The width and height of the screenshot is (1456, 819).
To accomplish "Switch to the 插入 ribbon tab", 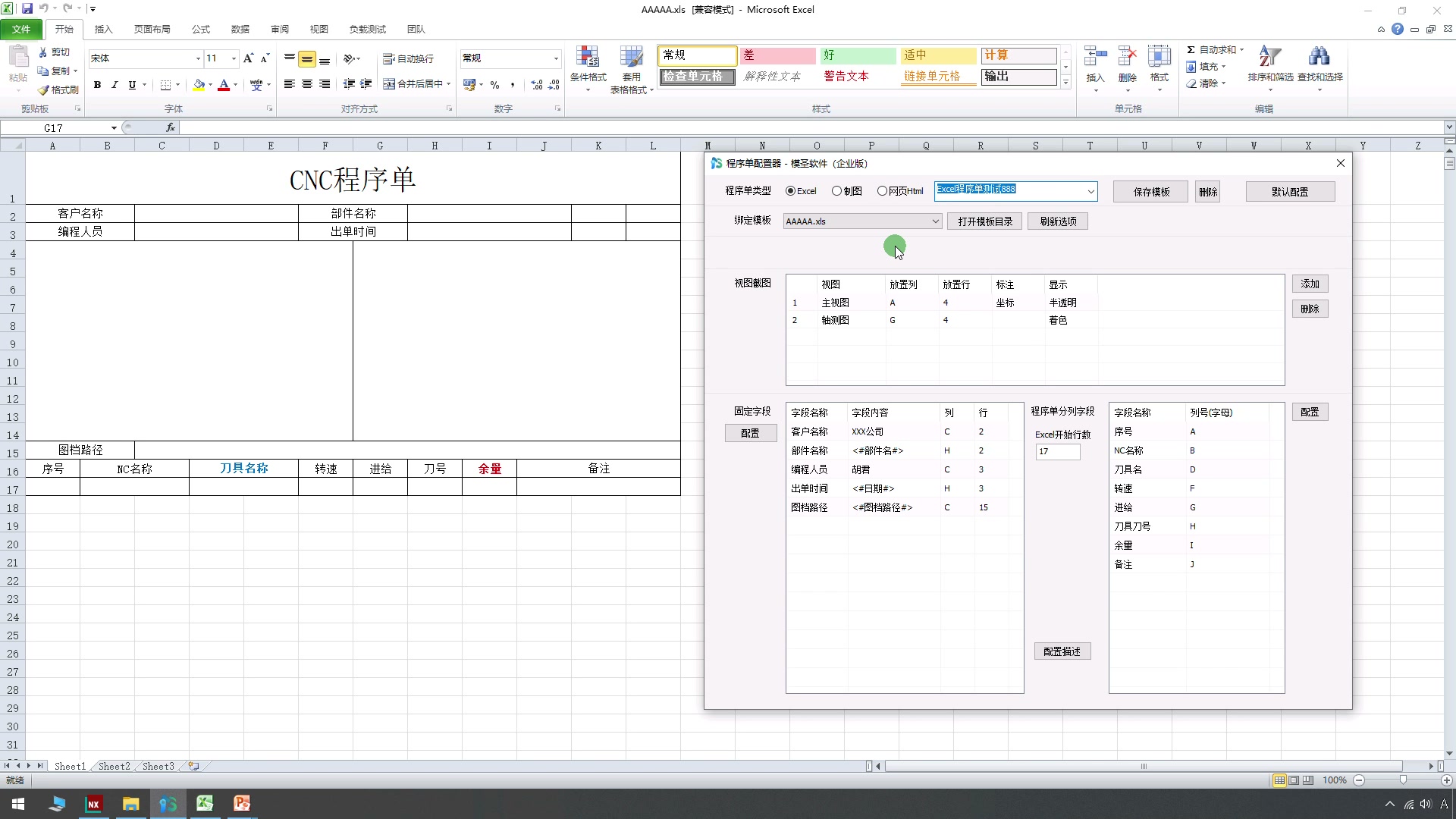I will point(103,30).
